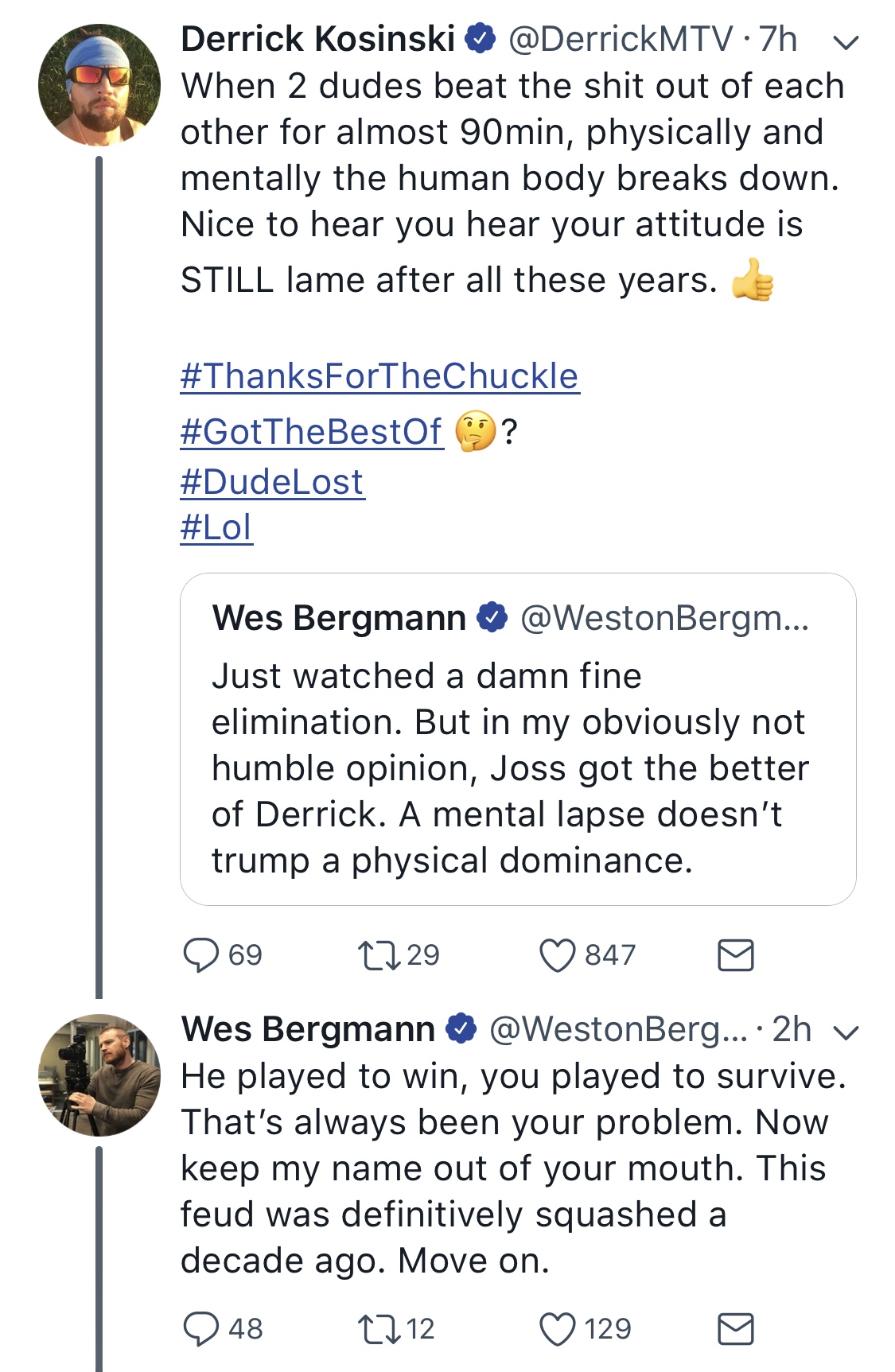Open the #ThanksForTheChuckle hashtag

click(x=380, y=376)
